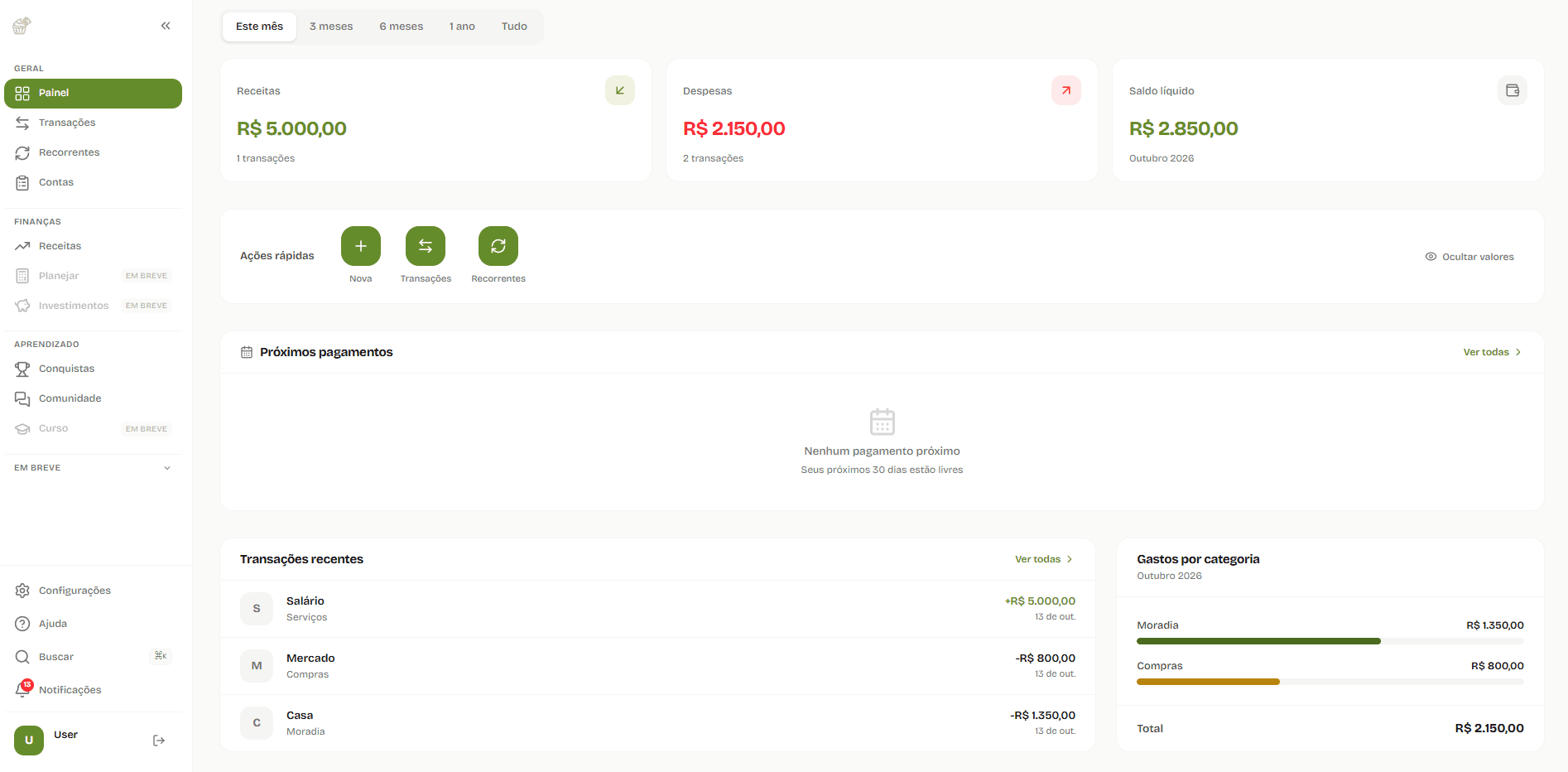Click the app logo icon

click(x=22, y=26)
